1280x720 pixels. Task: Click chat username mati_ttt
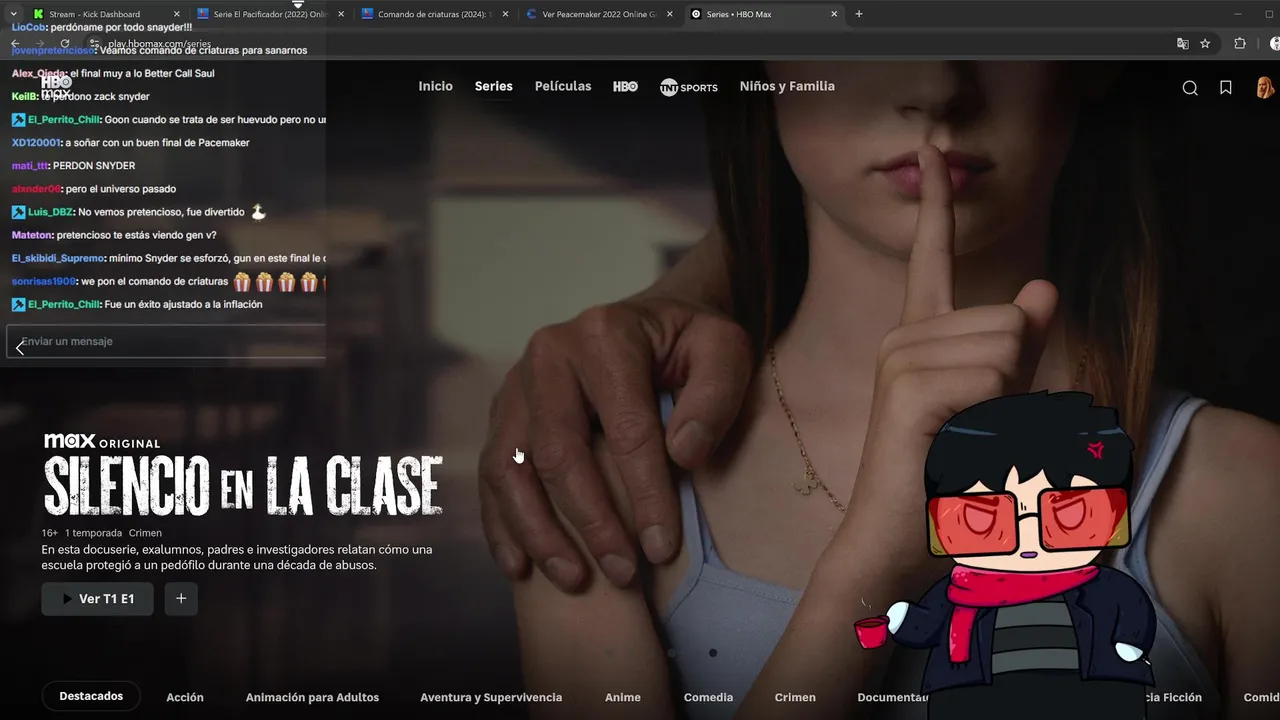click(30, 165)
